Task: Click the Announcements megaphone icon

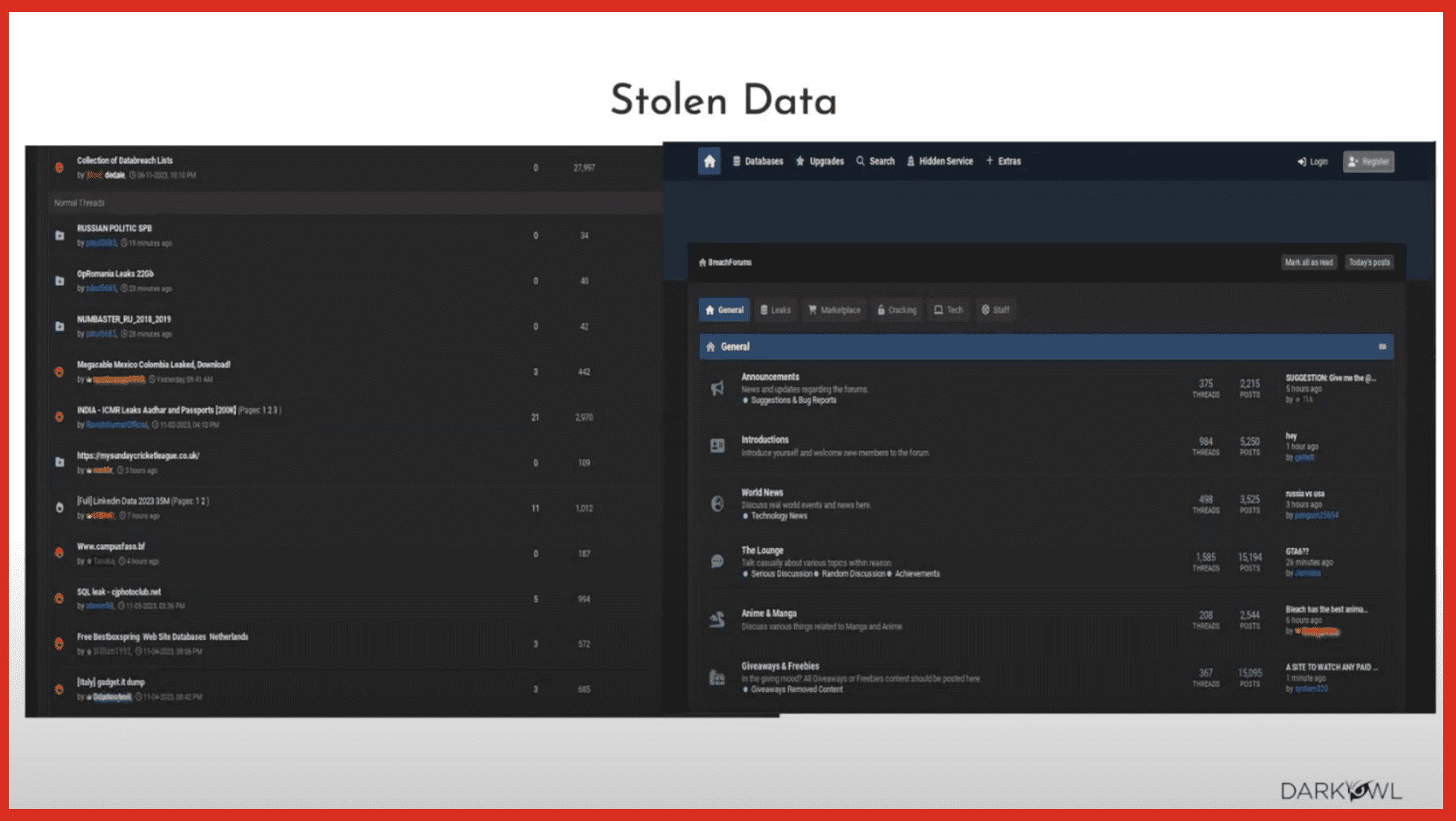Action: (x=717, y=389)
